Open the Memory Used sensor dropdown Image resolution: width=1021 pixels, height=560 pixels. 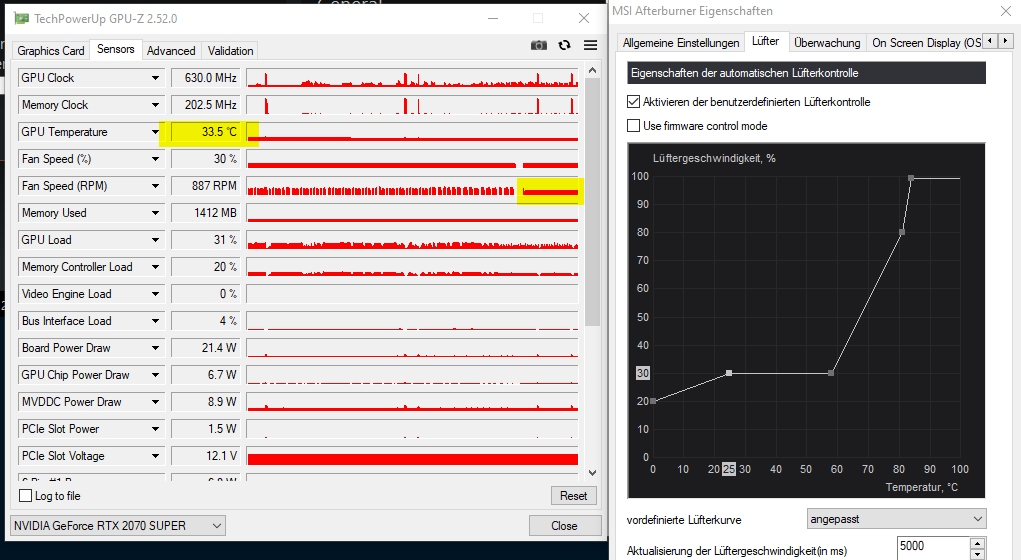coord(155,213)
